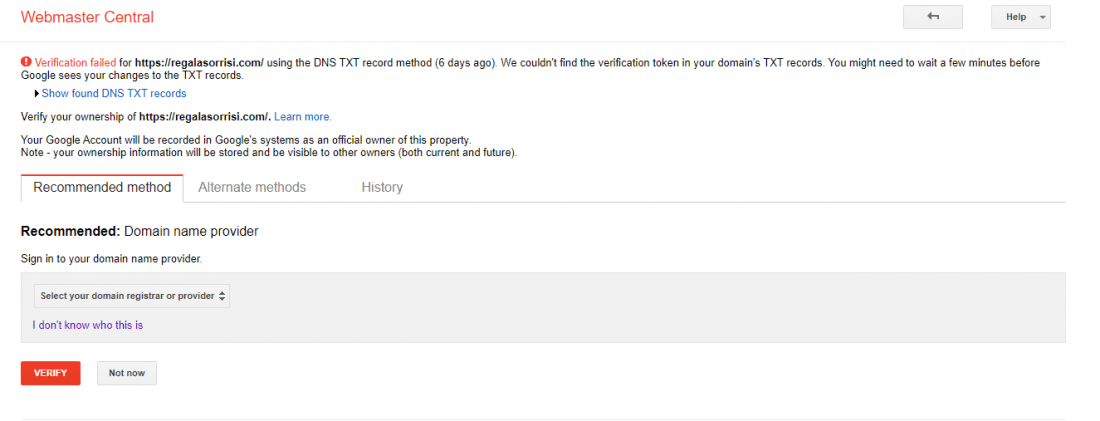Click the Recommended: Domain name provider heading
1100x421 pixels.
(140, 231)
